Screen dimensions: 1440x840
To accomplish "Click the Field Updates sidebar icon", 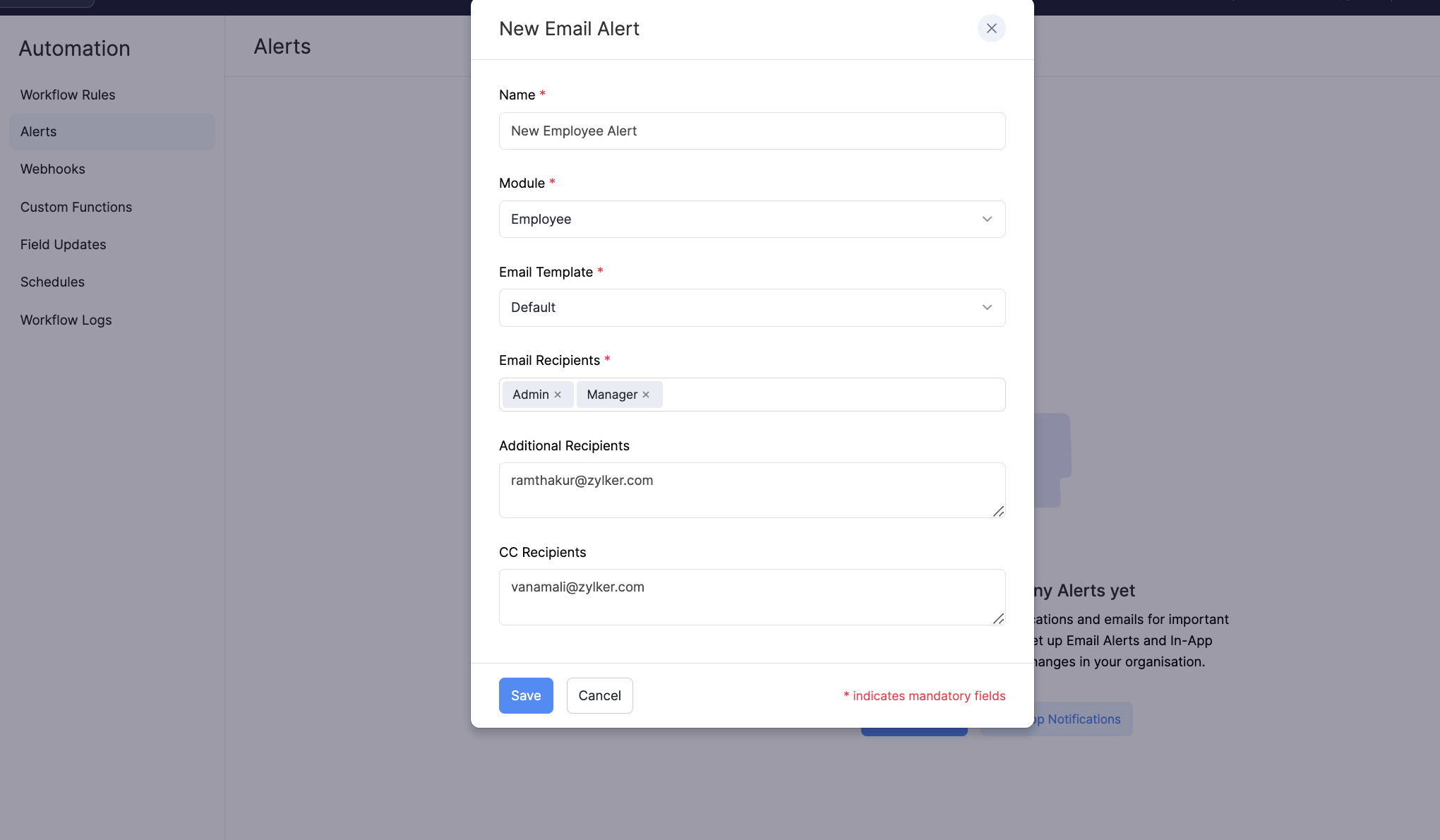I will [63, 245].
